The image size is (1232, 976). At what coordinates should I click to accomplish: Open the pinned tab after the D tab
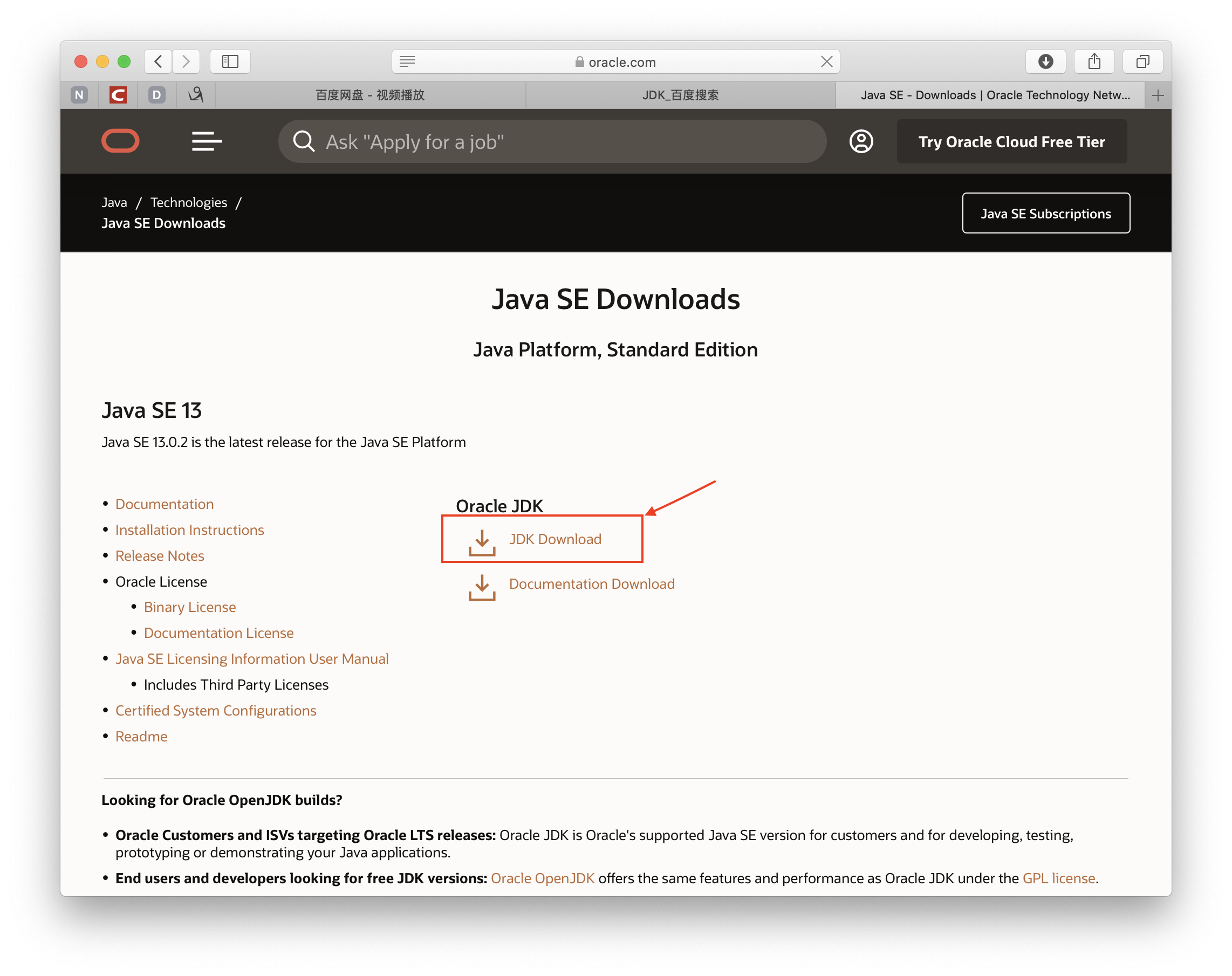point(195,95)
